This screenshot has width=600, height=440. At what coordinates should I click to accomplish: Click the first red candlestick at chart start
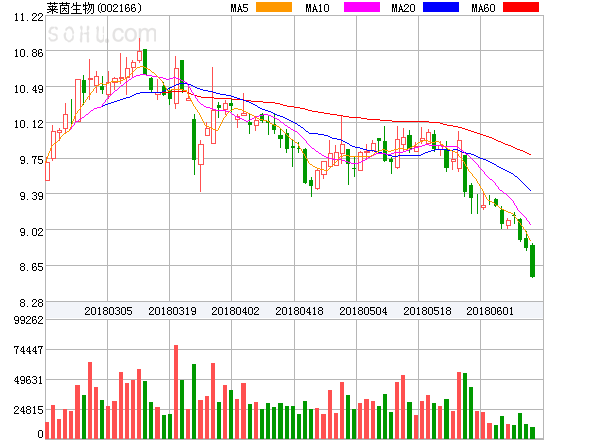pyautogui.click(x=47, y=171)
